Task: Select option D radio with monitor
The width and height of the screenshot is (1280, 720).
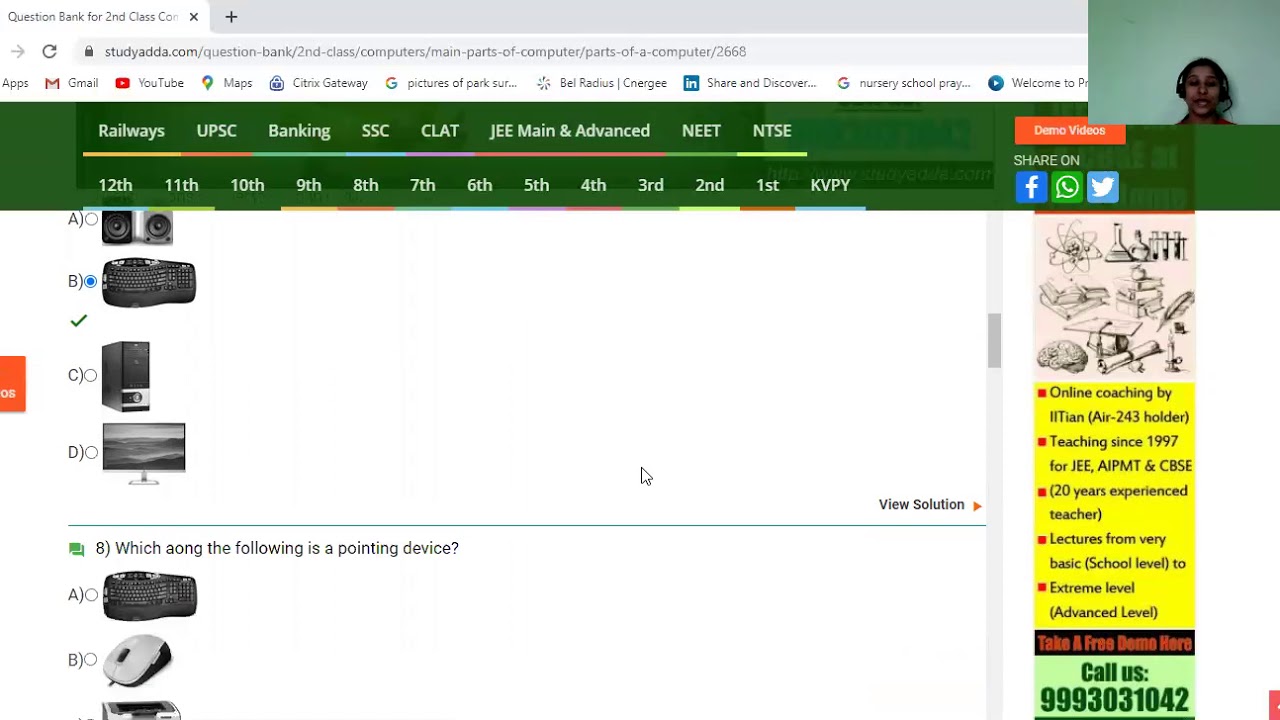Action: pyautogui.click(x=91, y=452)
